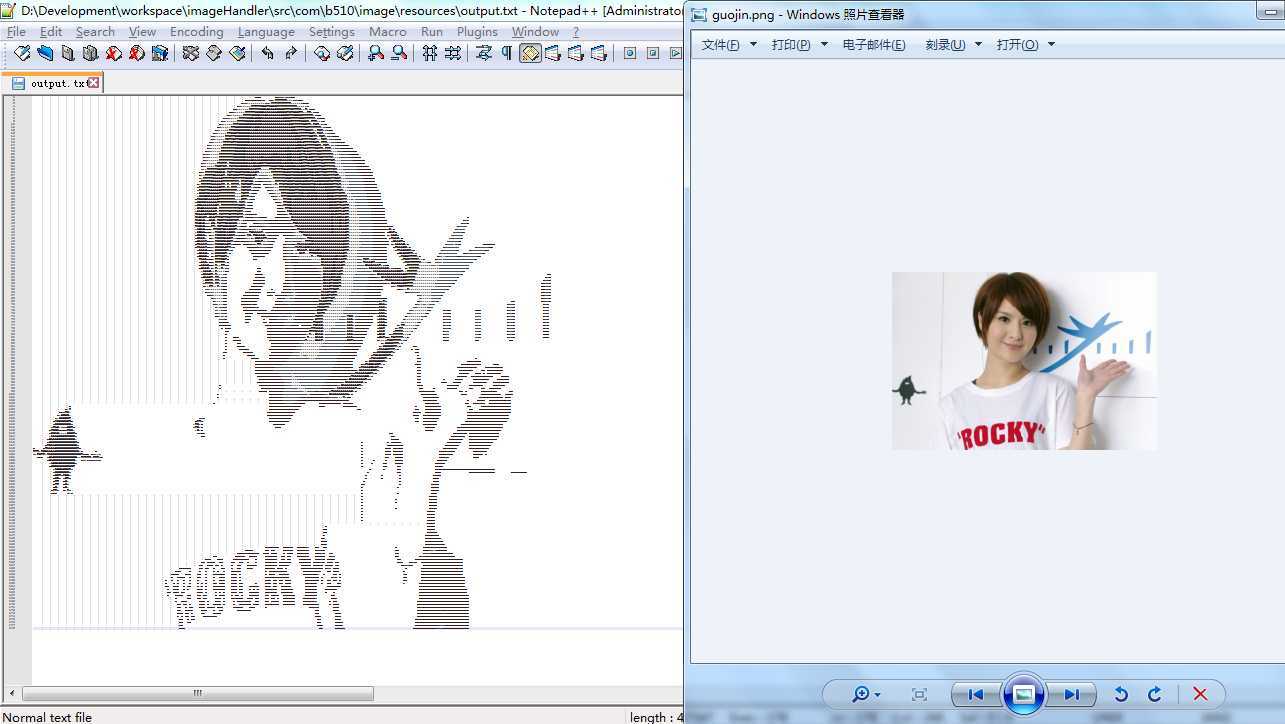This screenshot has height=724, width=1285.
Task: Open the File menu in Notepad++
Action: [x=16, y=32]
